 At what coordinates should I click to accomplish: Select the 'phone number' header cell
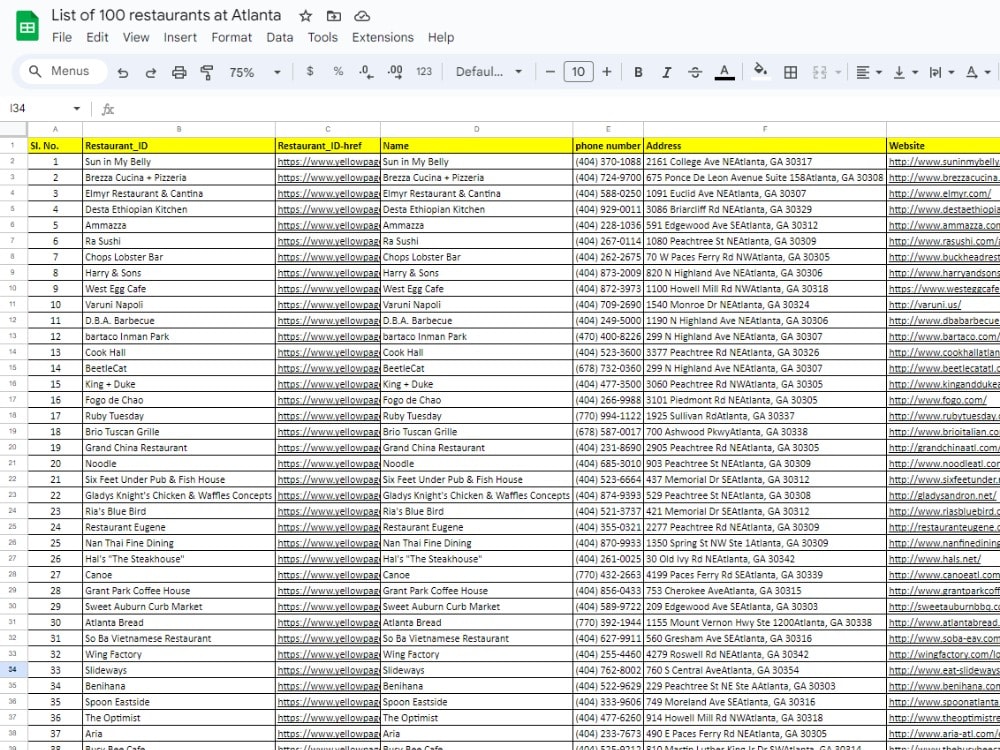[608, 145]
